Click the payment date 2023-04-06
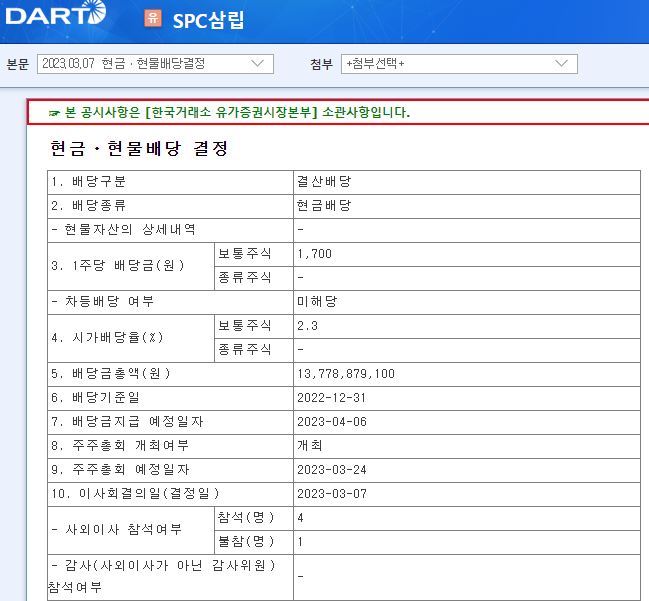The height and width of the screenshot is (601, 649). pos(332,422)
